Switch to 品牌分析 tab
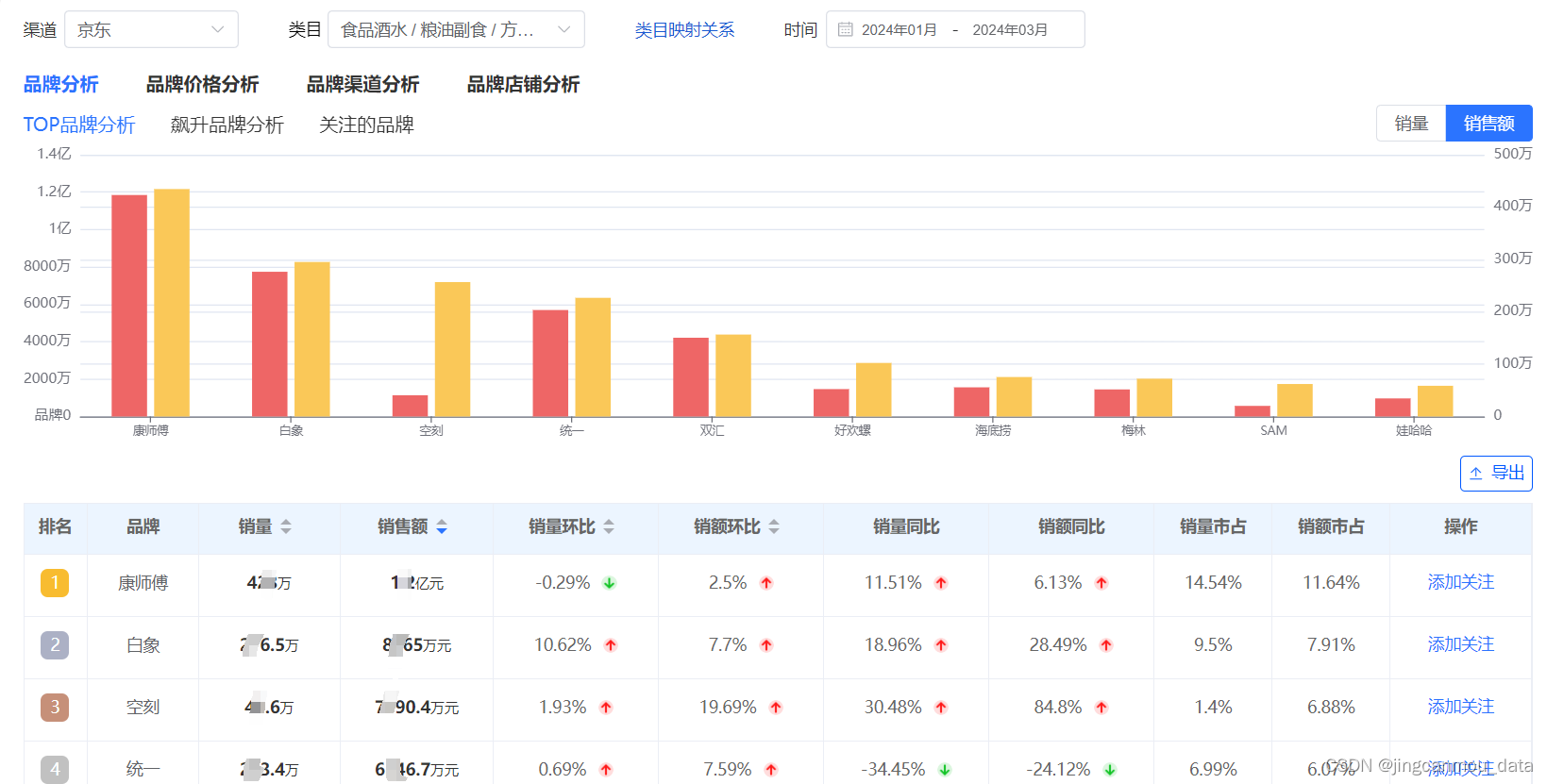1547x784 pixels. 61,84
